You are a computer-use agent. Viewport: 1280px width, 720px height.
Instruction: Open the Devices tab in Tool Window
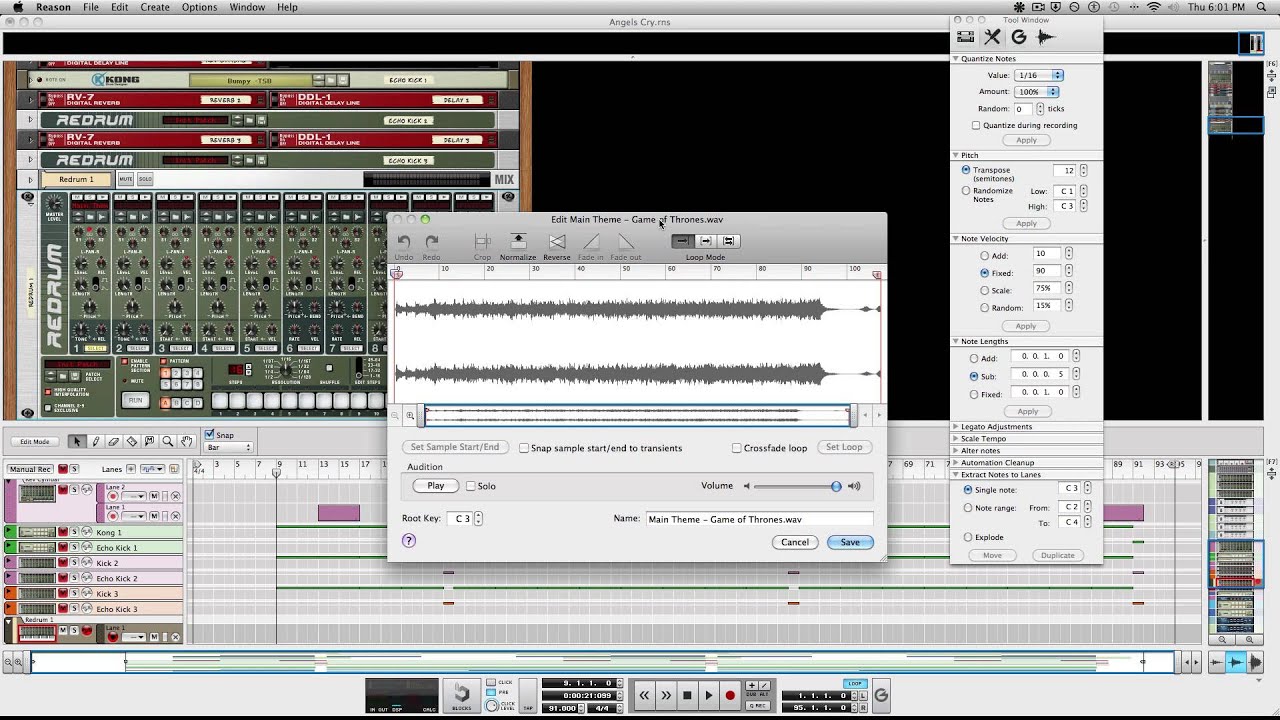coord(965,37)
